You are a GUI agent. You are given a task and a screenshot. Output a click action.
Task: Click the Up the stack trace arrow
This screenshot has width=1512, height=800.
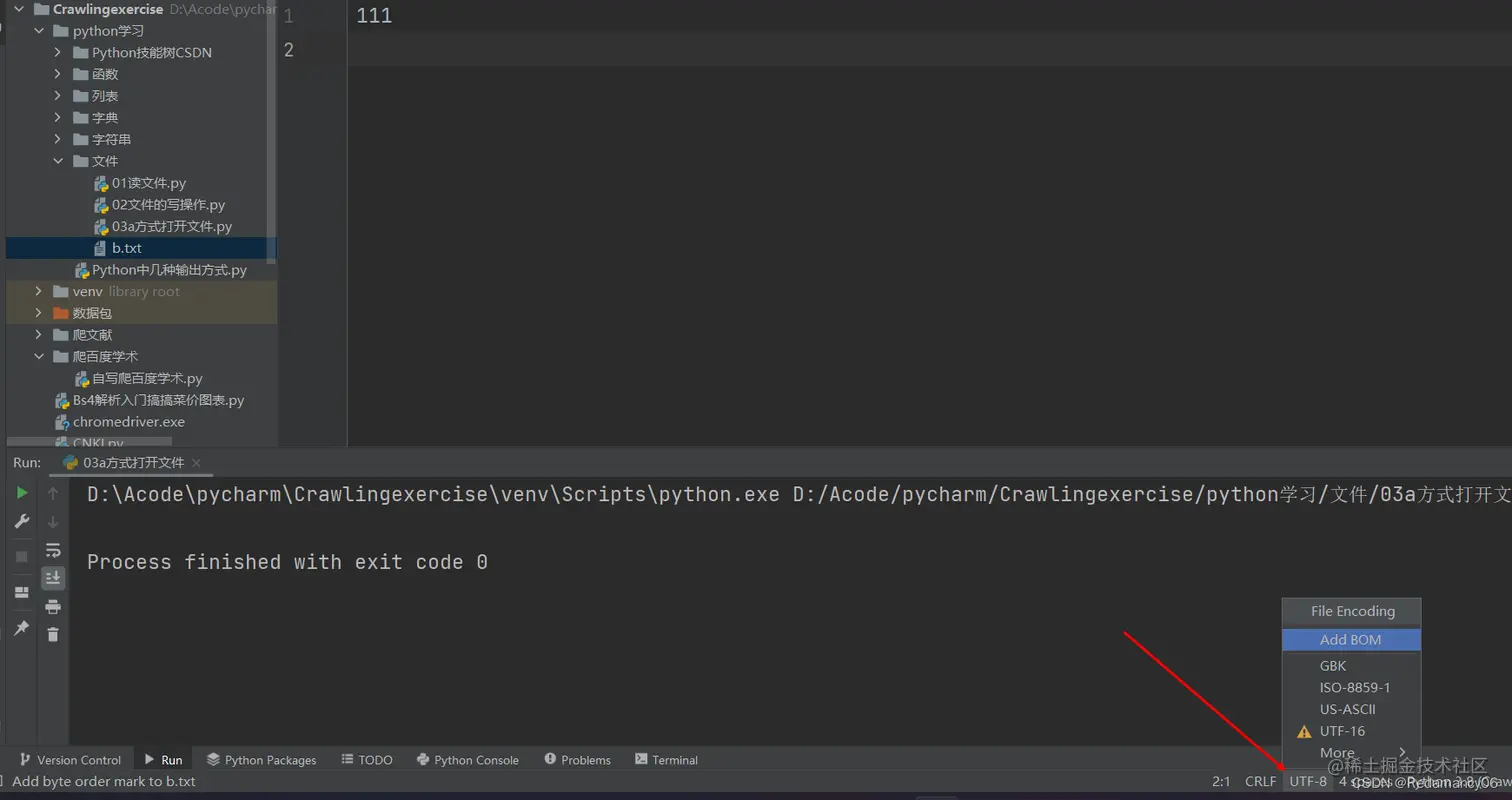(53, 493)
